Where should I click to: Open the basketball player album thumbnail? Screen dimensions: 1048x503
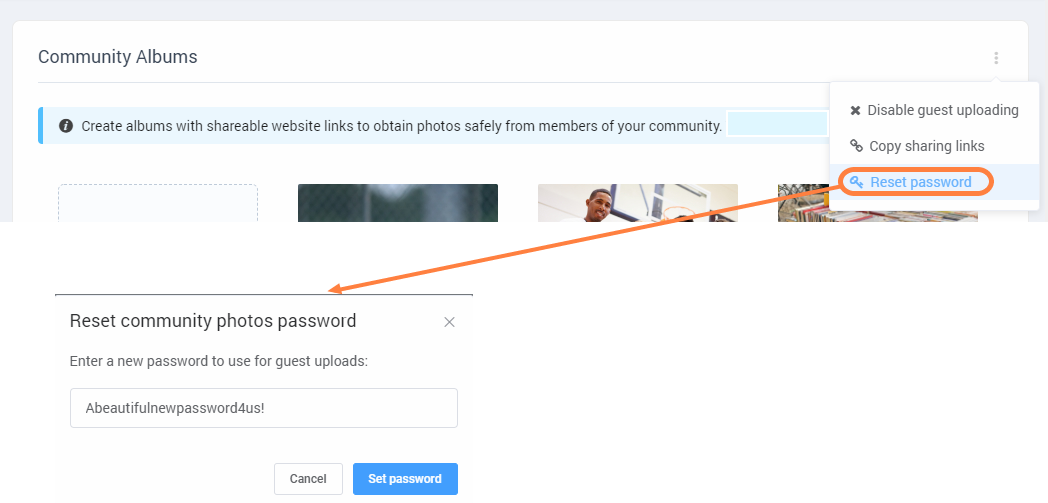[638, 203]
